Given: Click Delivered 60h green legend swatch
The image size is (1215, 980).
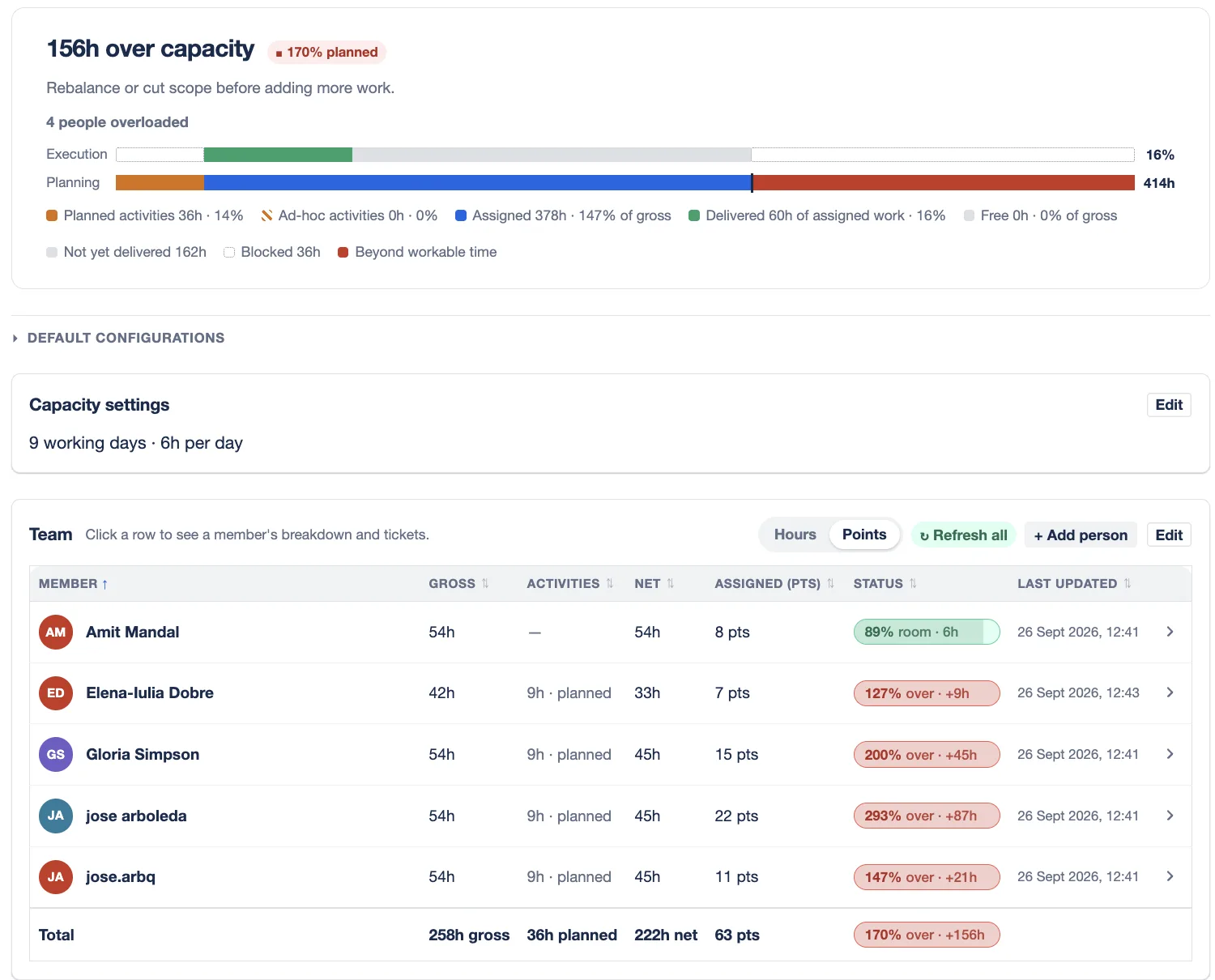Looking at the screenshot, I should [x=694, y=215].
